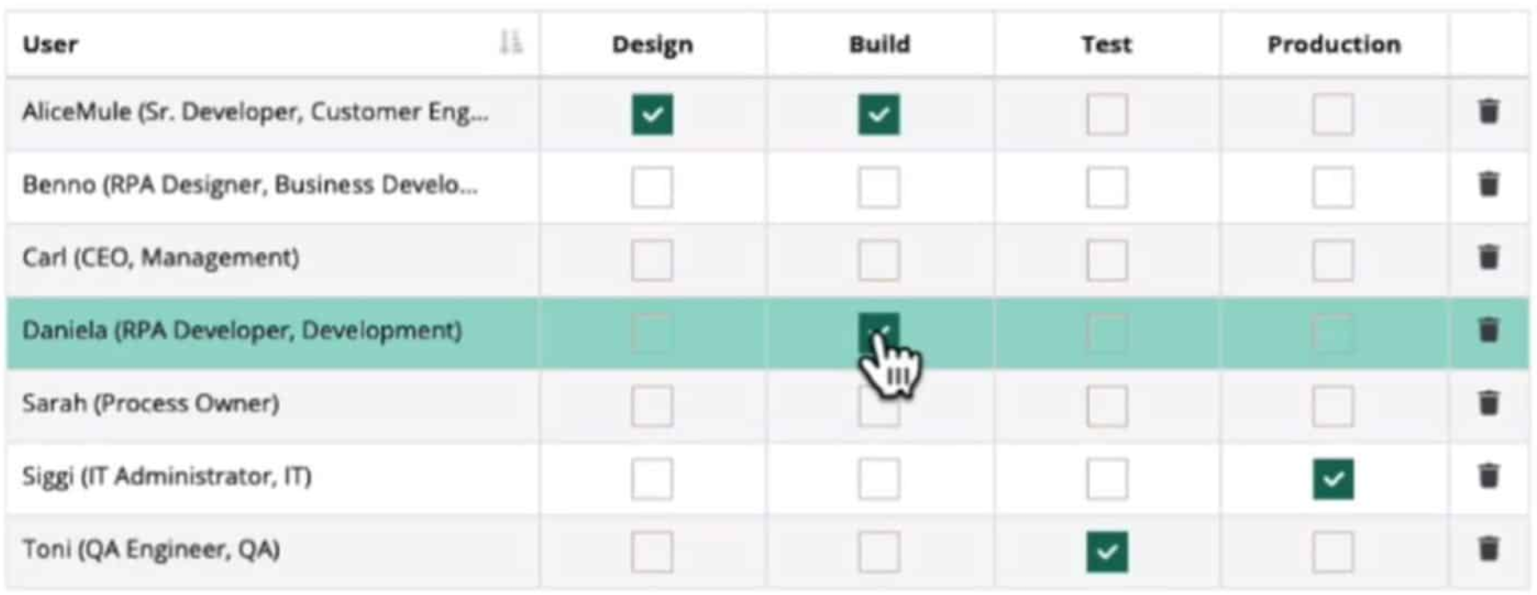Delete user AliceMule via trash icon

(x=1489, y=115)
